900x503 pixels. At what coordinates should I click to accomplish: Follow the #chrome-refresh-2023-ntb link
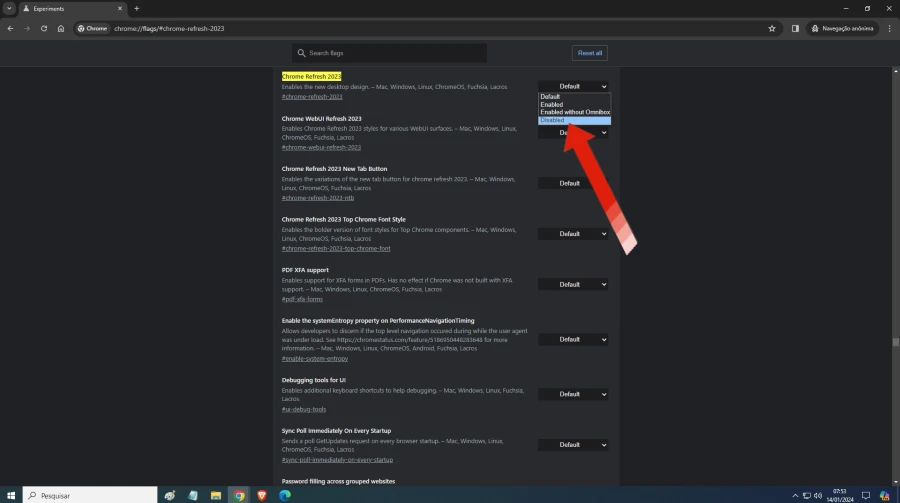point(317,198)
